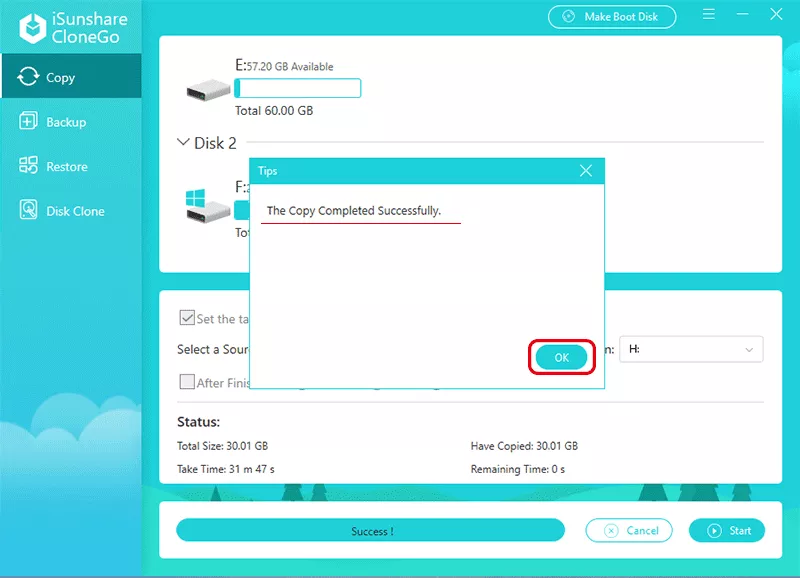The width and height of the screenshot is (800, 578).
Task: Switch to the Backup tab
Action: pyautogui.click(x=66, y=122)
